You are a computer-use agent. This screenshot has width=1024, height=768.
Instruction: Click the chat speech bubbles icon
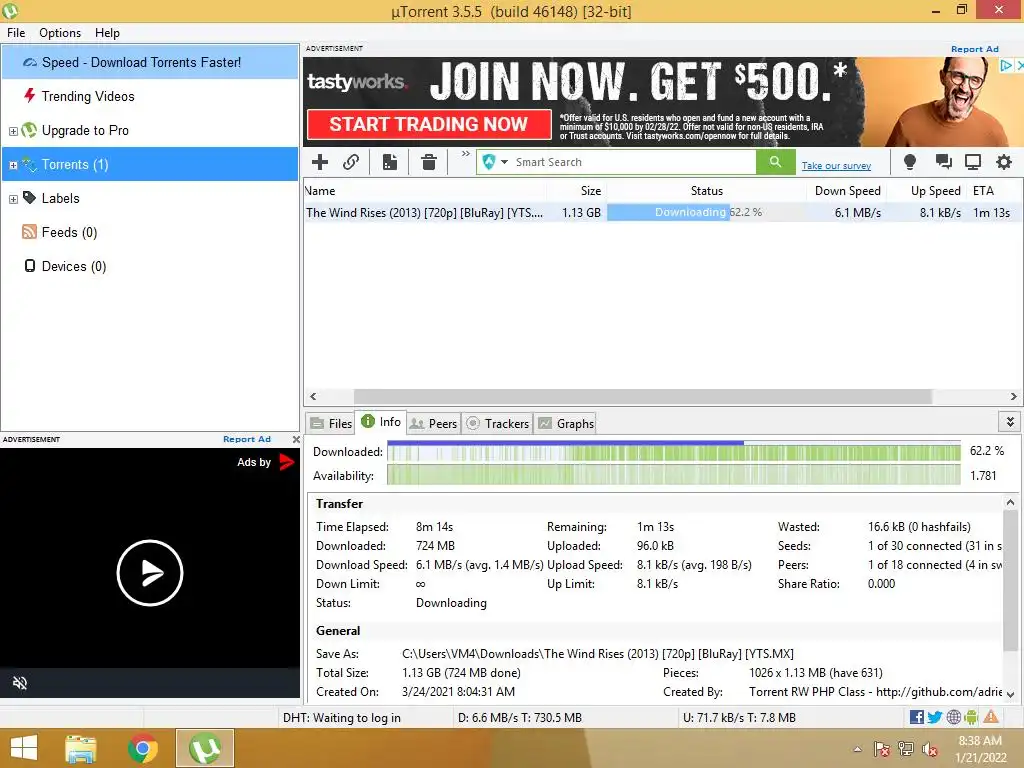(x=942, y=162)
